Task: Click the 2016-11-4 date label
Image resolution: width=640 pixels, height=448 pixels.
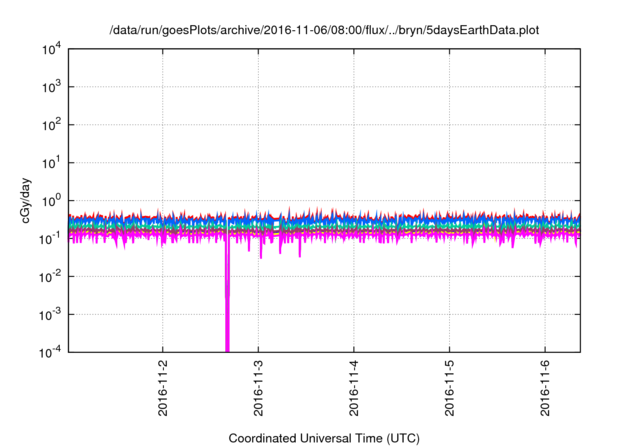Action: [353, 388]
